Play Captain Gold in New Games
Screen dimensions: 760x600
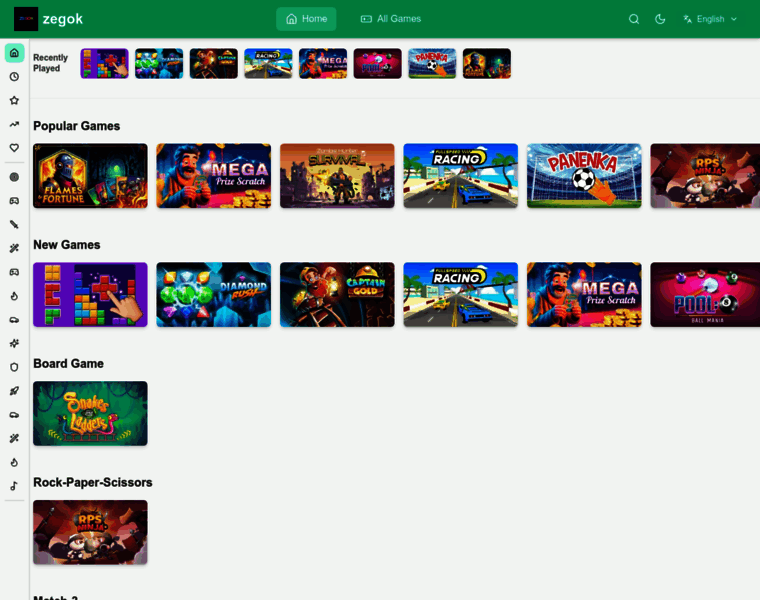(337, 294)
